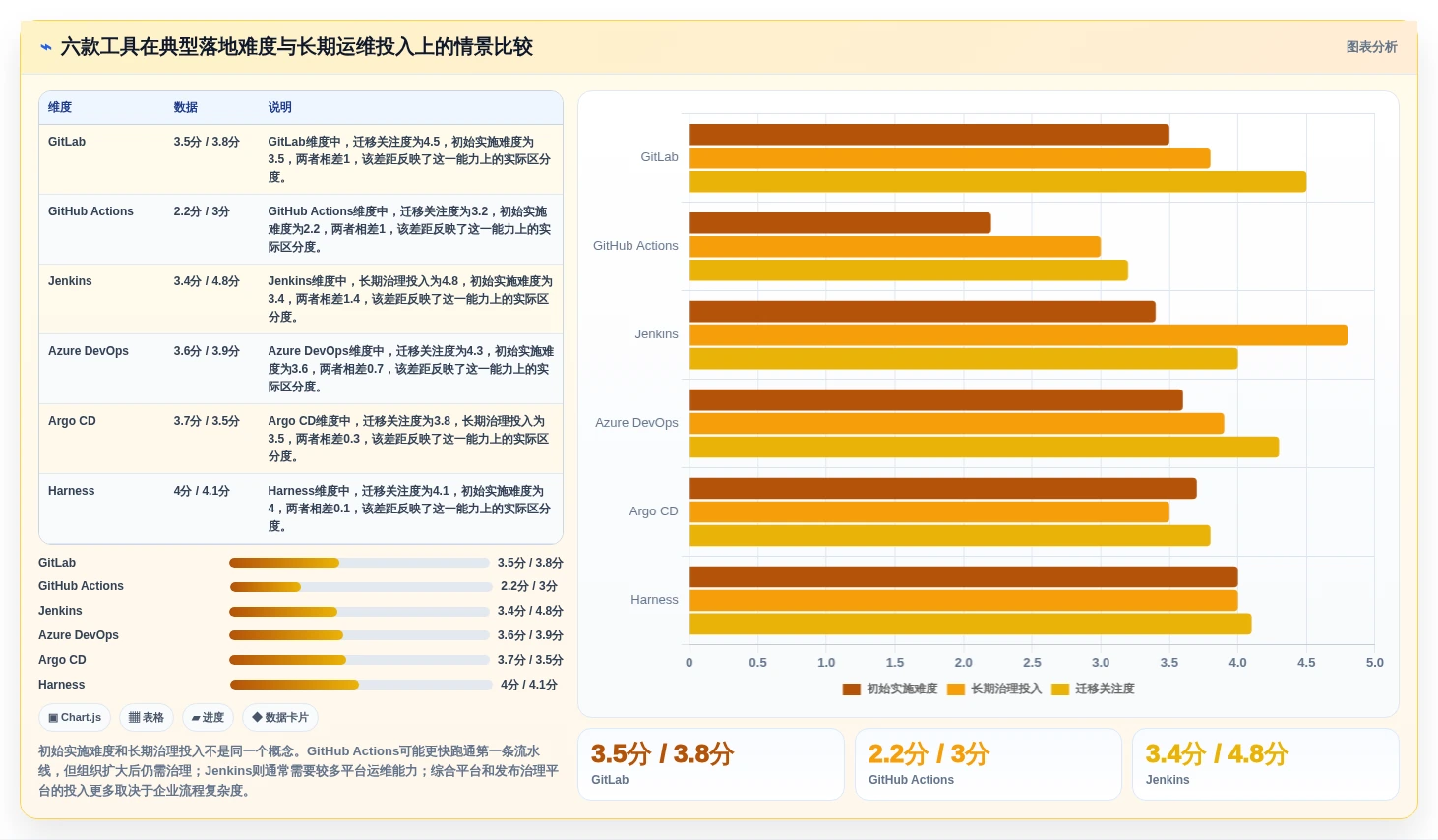Viewport: 1438px width, 840px height.
Task: Click the 说明 column header
Action: [280, 108]
